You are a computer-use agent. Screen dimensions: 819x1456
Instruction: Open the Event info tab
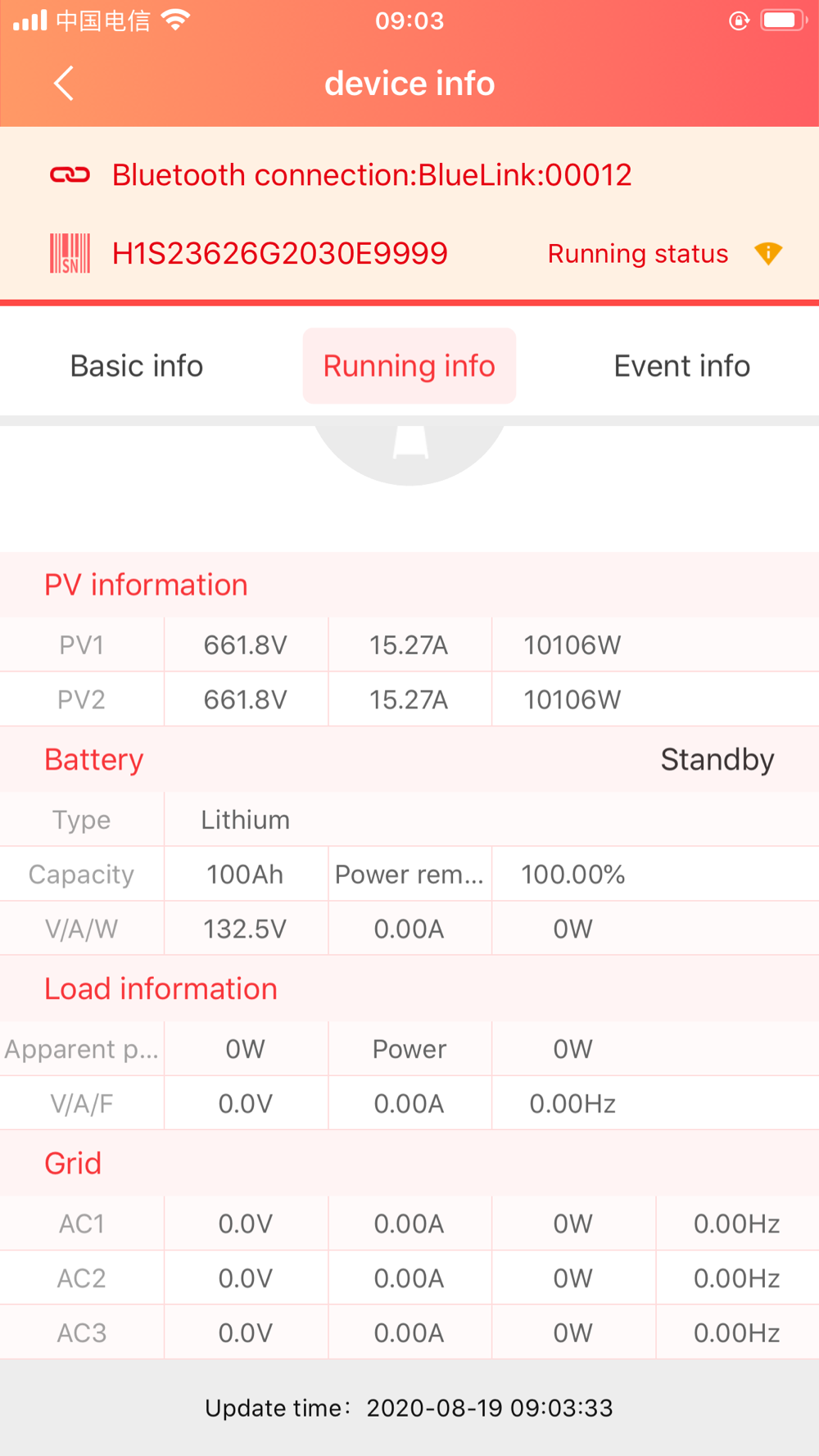682,366
